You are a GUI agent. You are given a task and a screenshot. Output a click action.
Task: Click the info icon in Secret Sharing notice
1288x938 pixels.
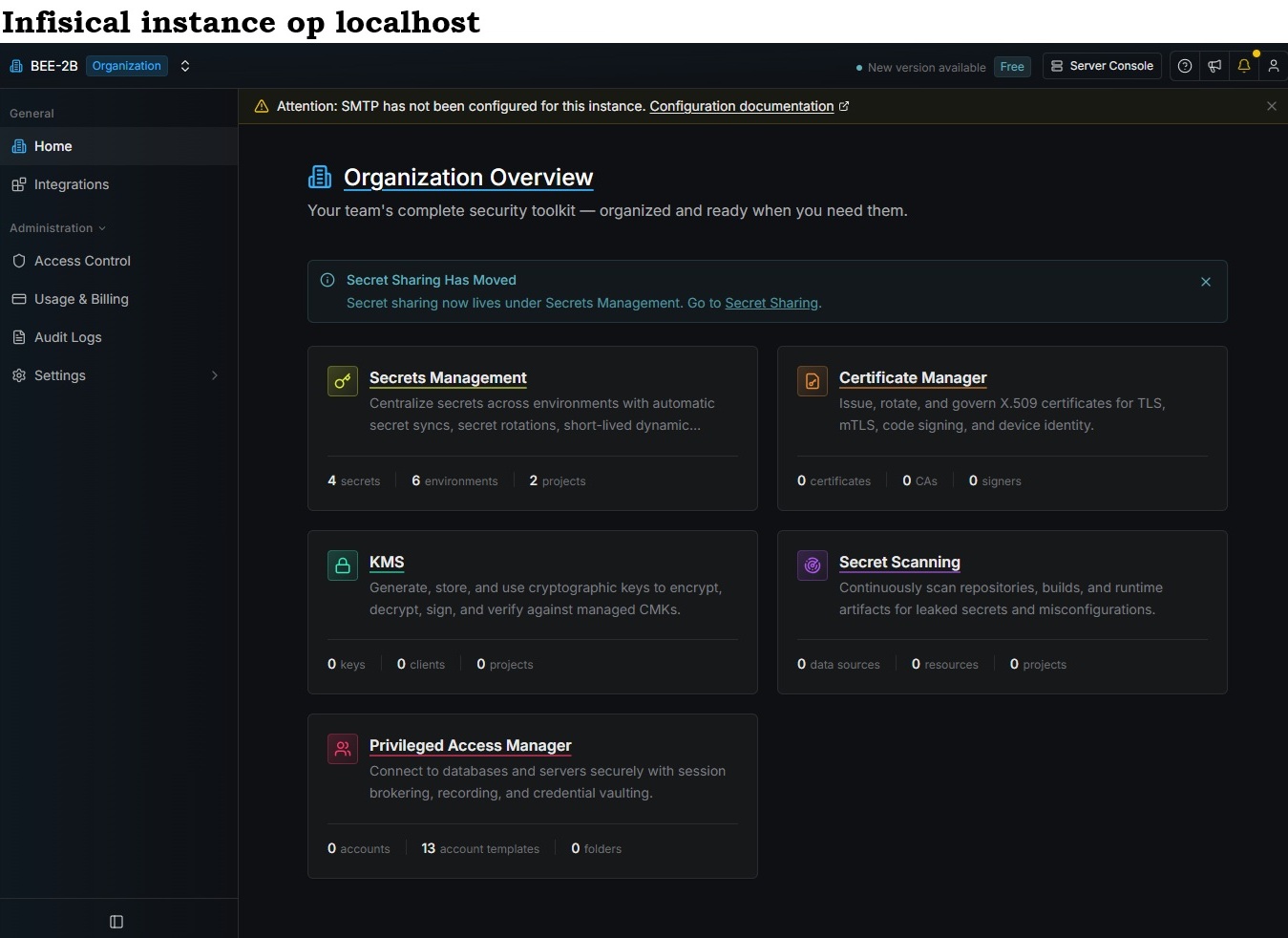tap(327, 280)
